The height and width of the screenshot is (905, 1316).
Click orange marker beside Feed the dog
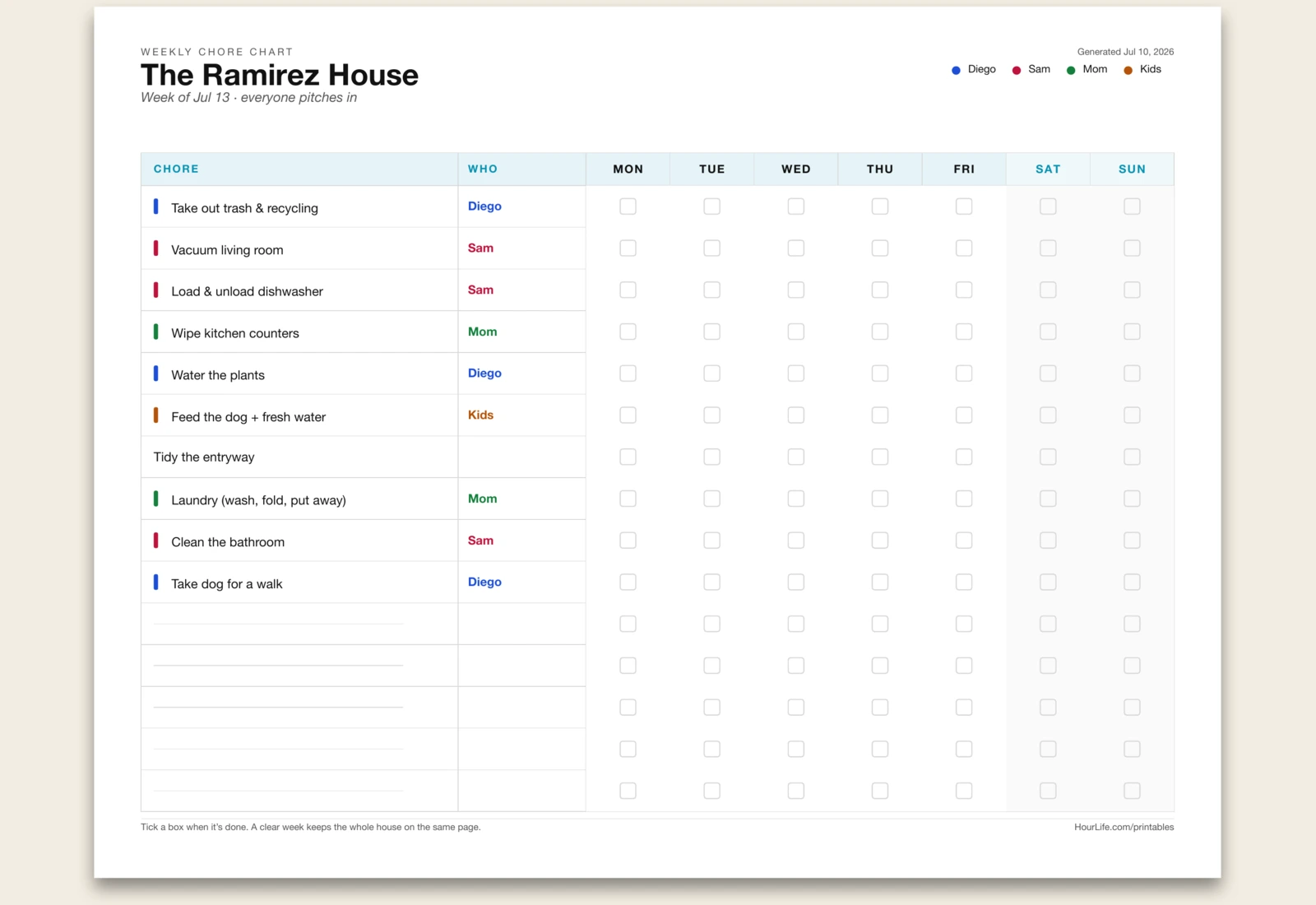point(155,415)
